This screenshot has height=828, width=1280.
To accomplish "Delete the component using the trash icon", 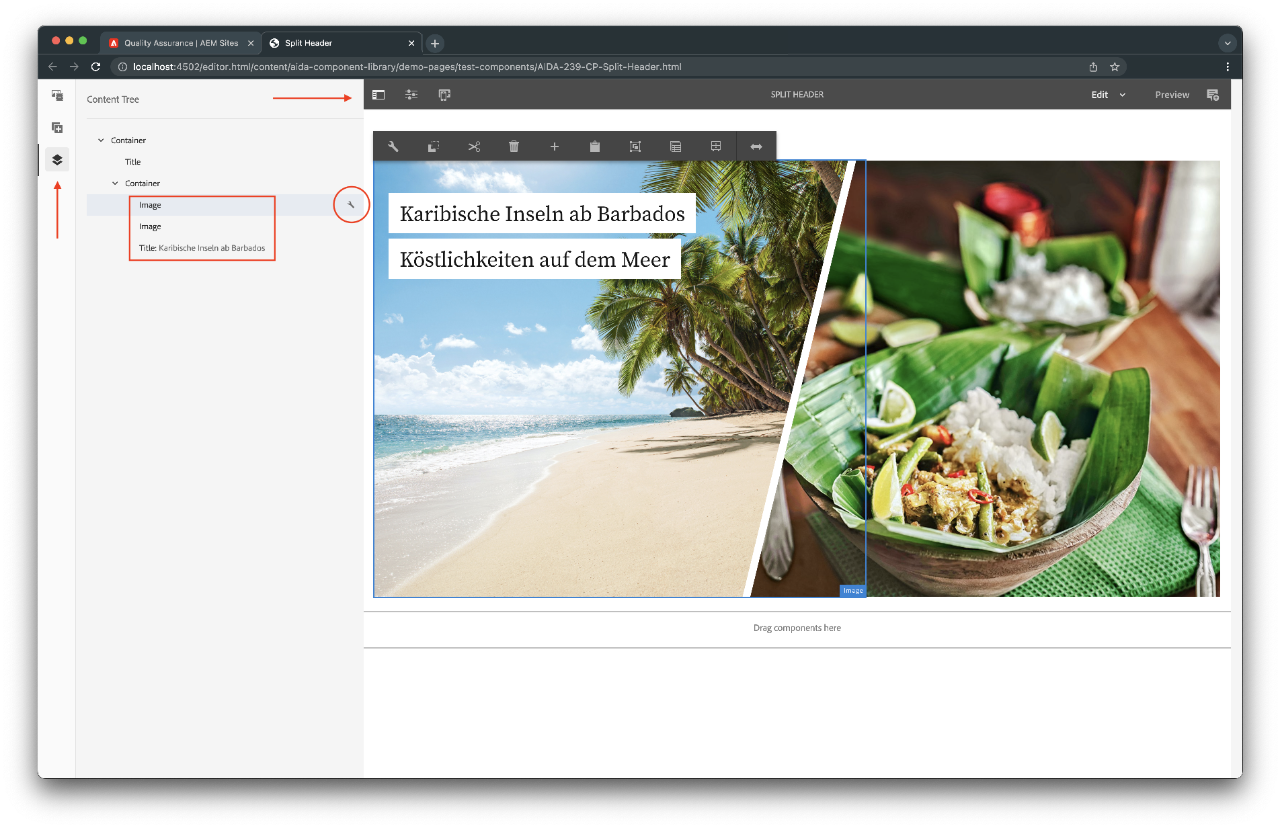I will coord(514,147).
